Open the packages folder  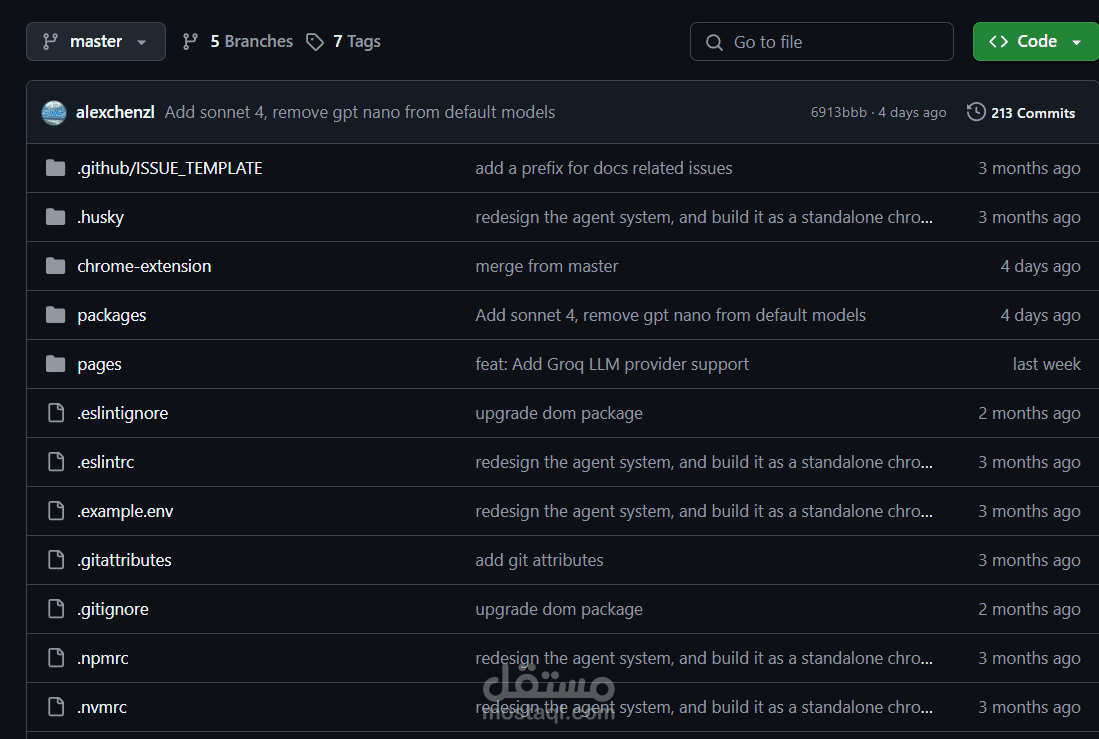pos(111,315)
